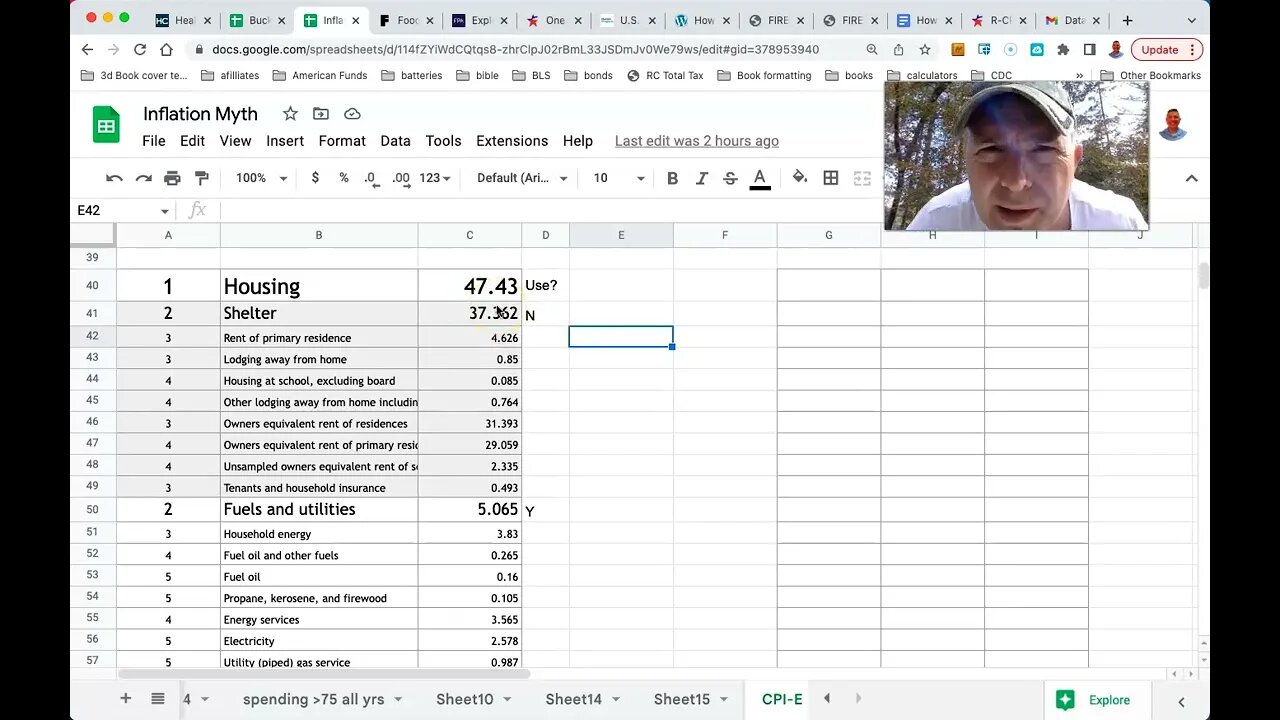Open the Sheet15 tab menu arrow
1280x720 pixels.
pyautogui.click(x=723, y=699)
